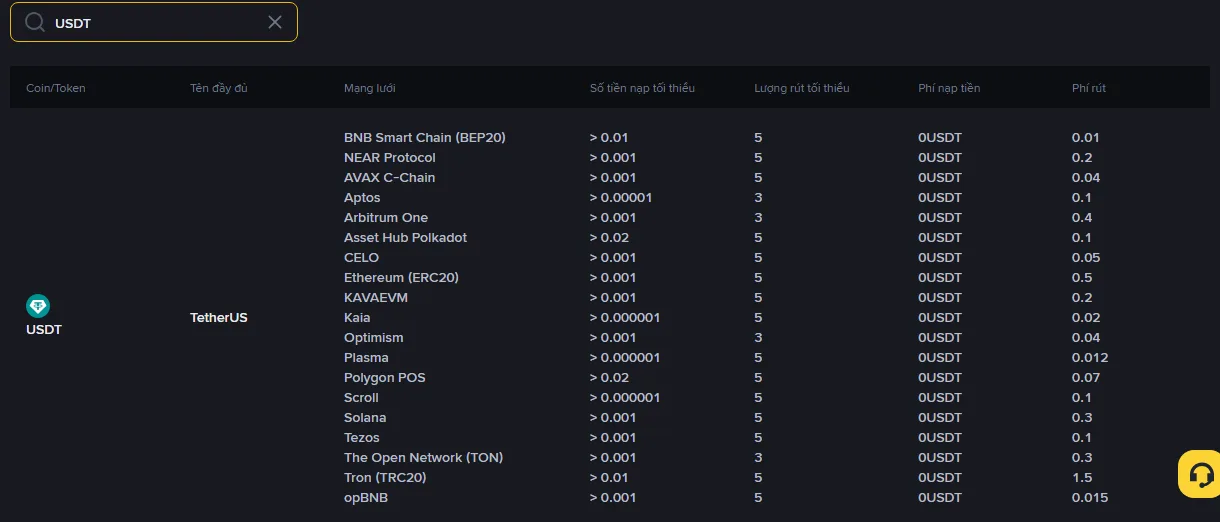Click opBNB deposit fee 0USDT
The image size is (1220, 522).
[x=940, y=497]
